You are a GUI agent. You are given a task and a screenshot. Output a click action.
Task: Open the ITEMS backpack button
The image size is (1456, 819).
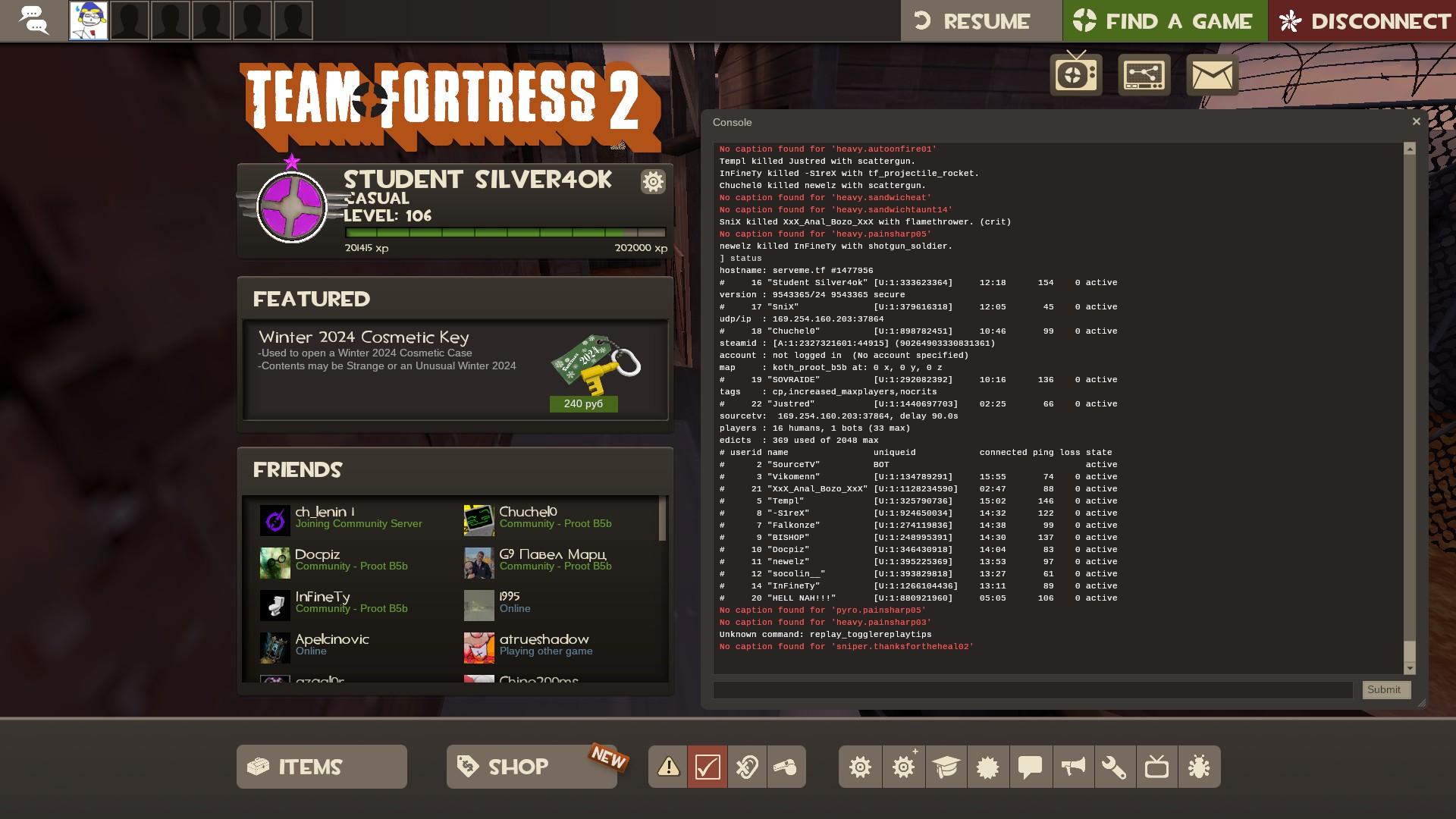pos(322,767)
